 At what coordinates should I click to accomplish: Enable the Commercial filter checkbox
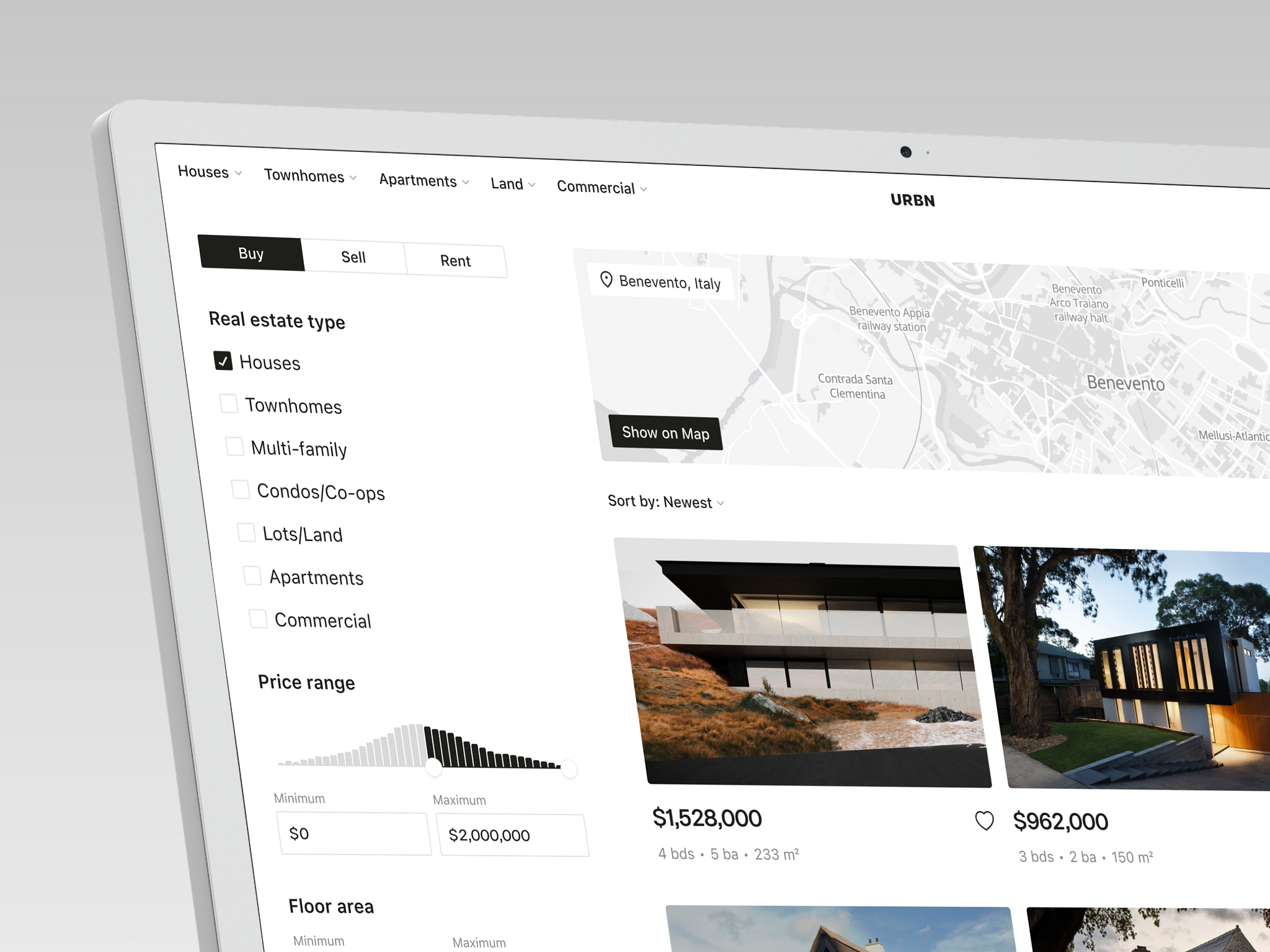click(258, 618)
